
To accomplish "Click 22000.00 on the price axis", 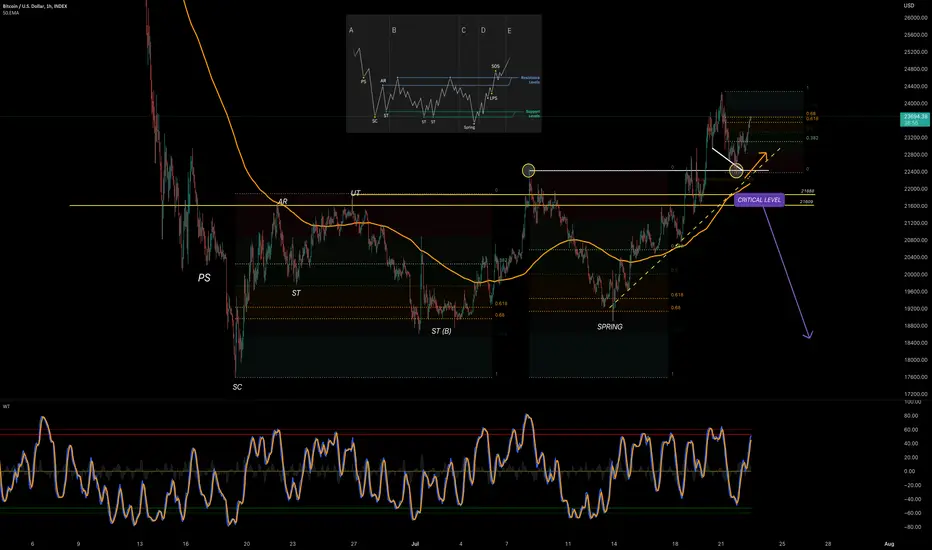I will (x=916, y=189).
